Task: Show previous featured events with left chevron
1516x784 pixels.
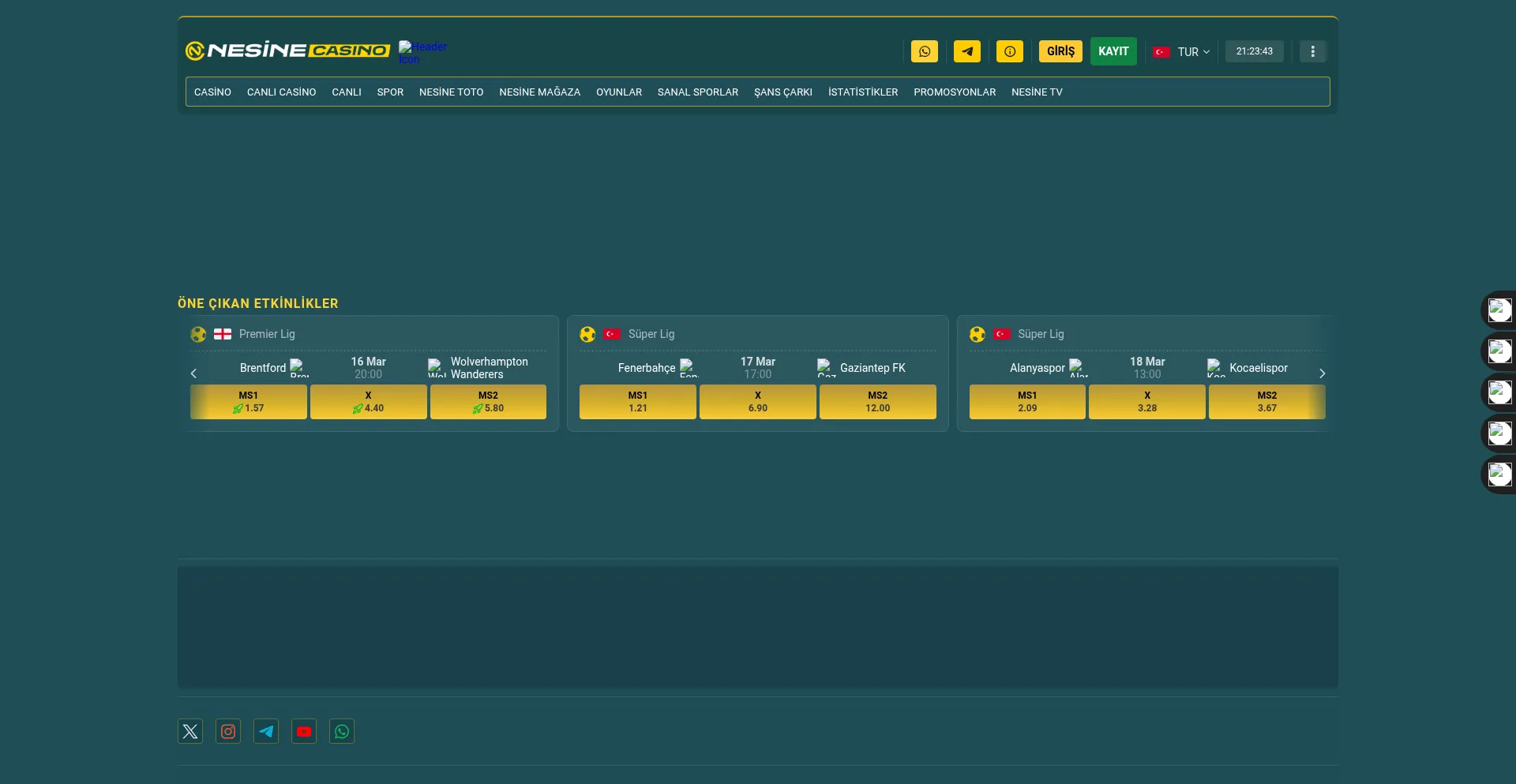Action: 193,373
